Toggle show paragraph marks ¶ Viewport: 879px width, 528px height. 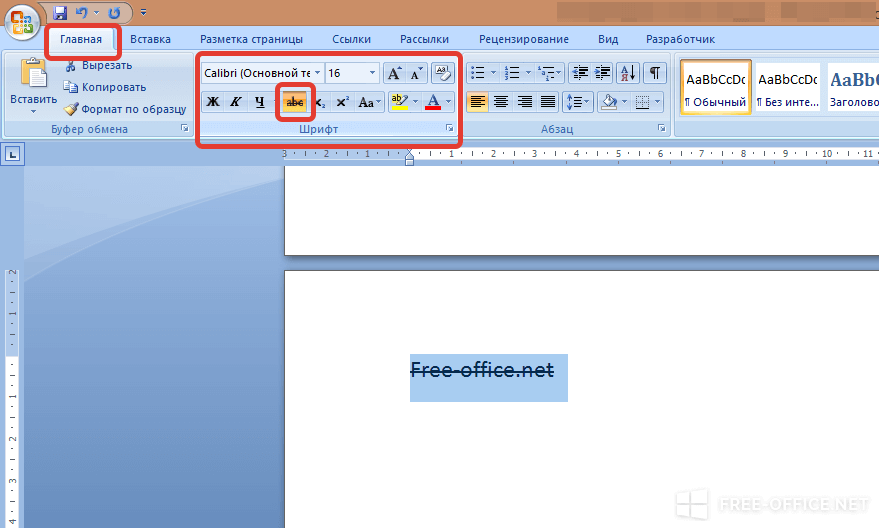click(655, 73)
